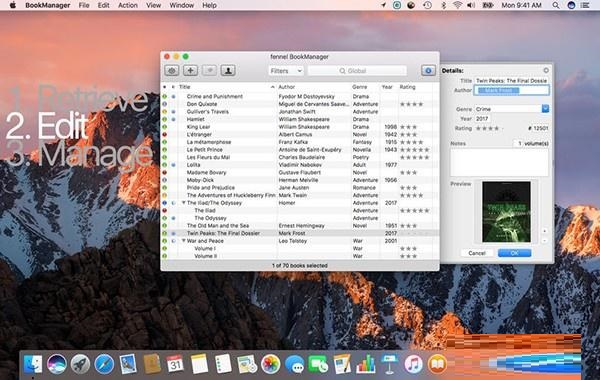Viewport: 600px width, 380px height.
Task: Click status dot for Don Quixote
Action: [x=165, y=104]
